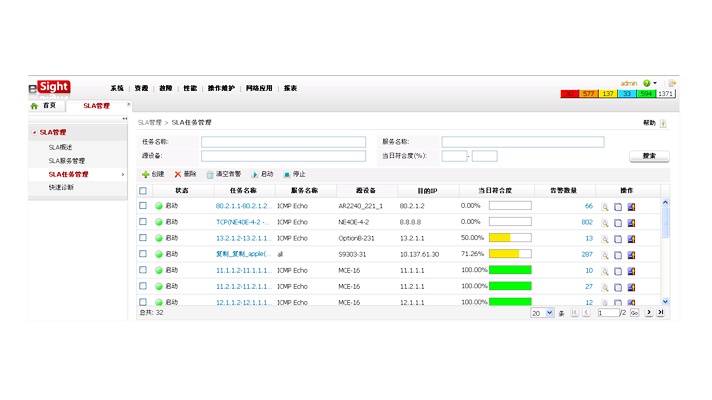Image resolution: width=712 pixels, height=400 pixels.
Task: Select the checkbox for the TCP(NE40E-4-2 task
Action: (143, 222)
